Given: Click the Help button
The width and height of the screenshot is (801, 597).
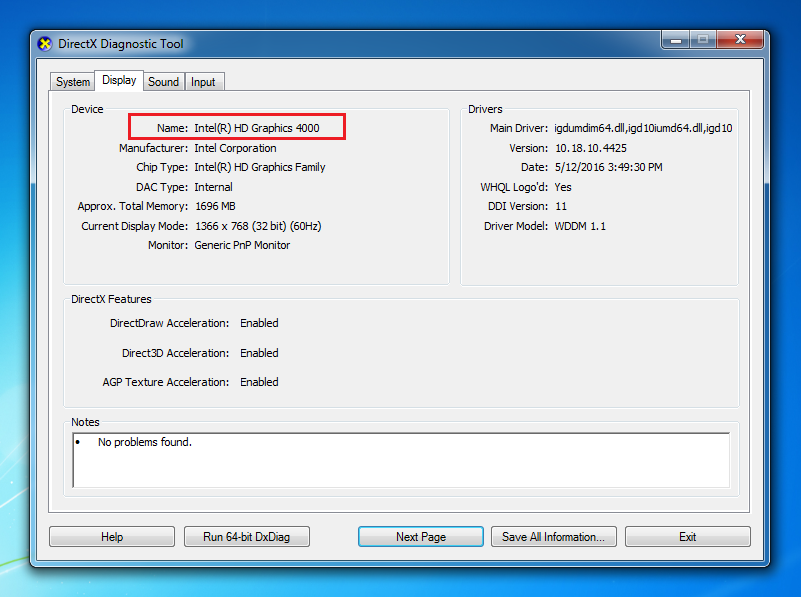Looking at the screenshot, I should coord(112,537).
